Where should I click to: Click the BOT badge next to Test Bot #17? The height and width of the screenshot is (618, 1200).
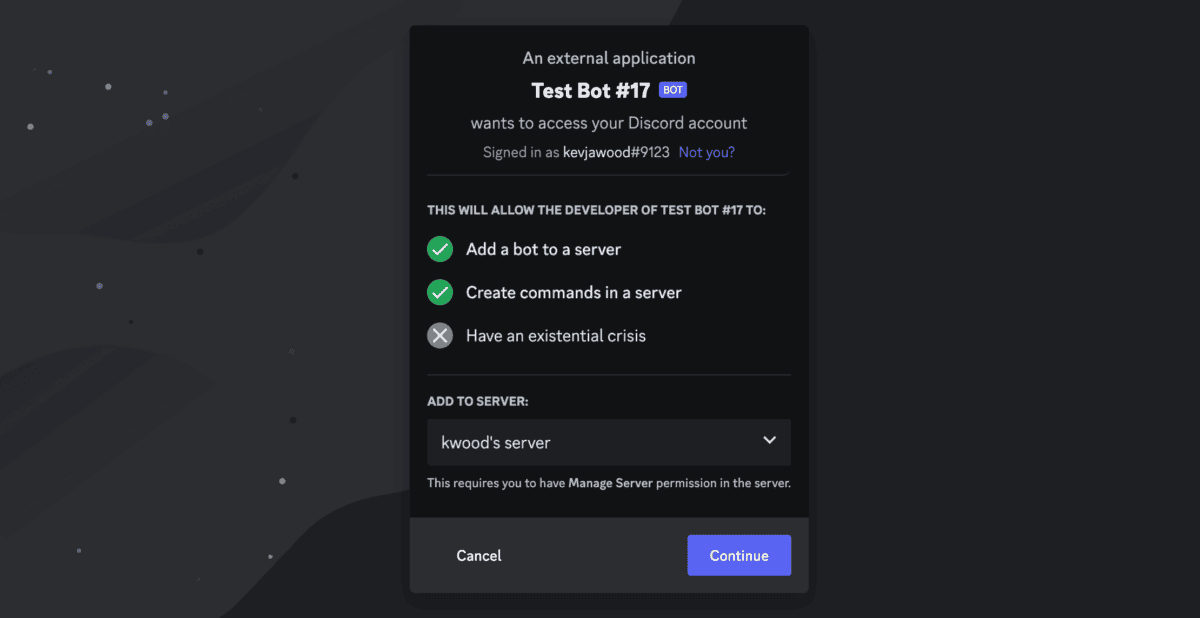pyautogui.click(x=673, y=90)
